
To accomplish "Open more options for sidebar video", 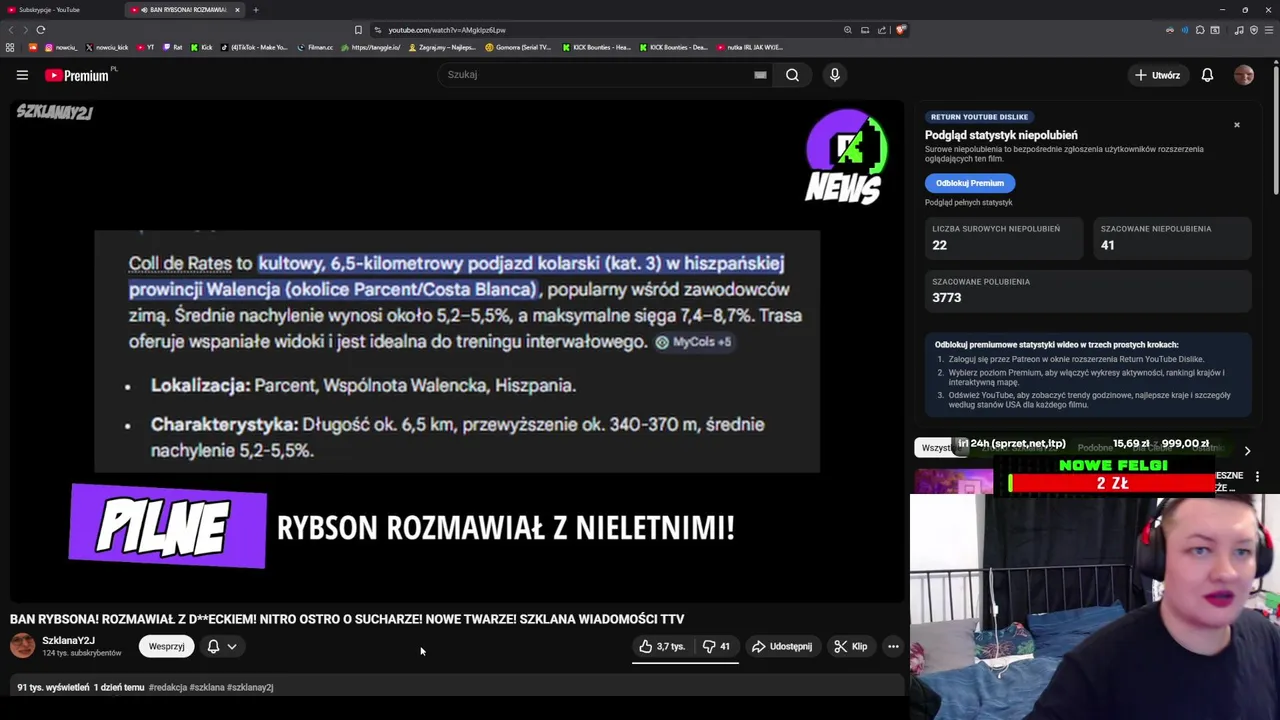I will [1257, 477].
